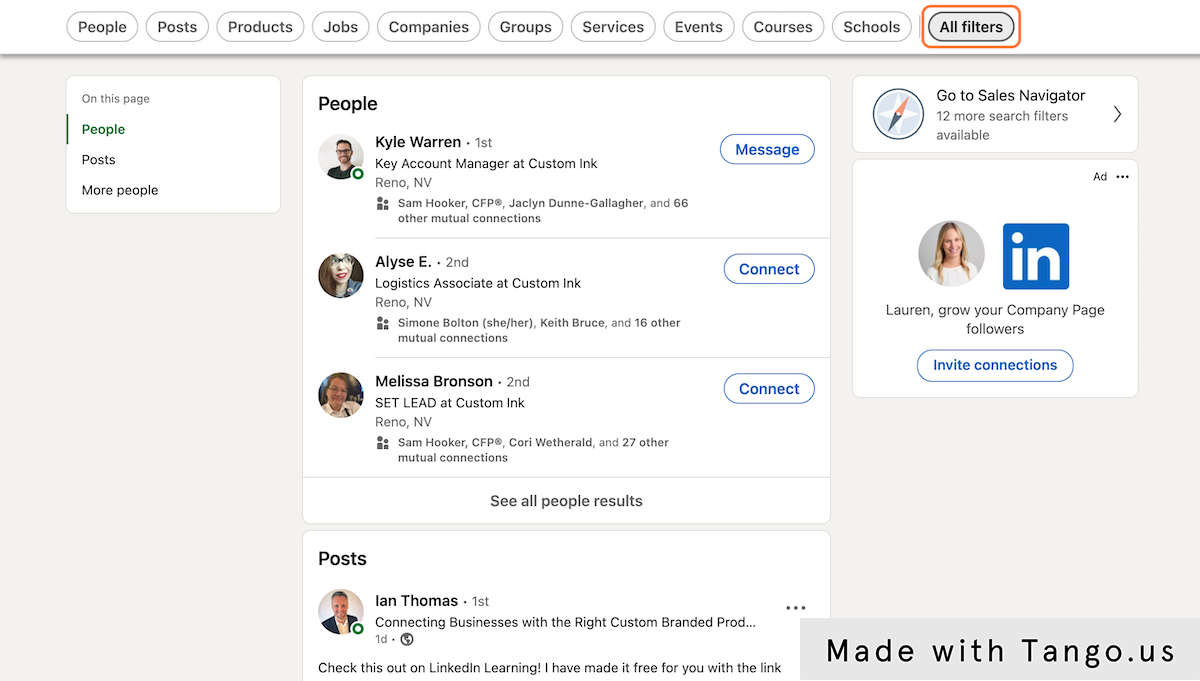This screenshot has height=681, width=1200.
Task: Select the Products filter pill
Action: point(260,27)
